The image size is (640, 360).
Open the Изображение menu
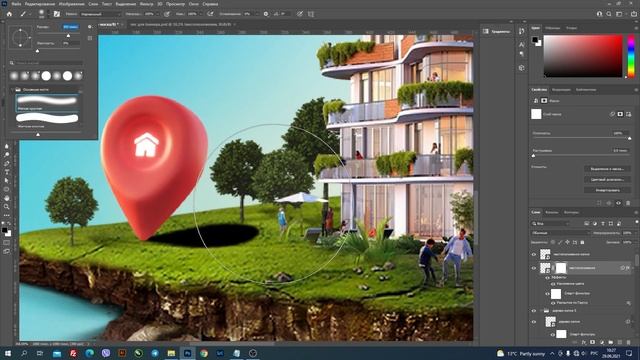pos(71,4)
